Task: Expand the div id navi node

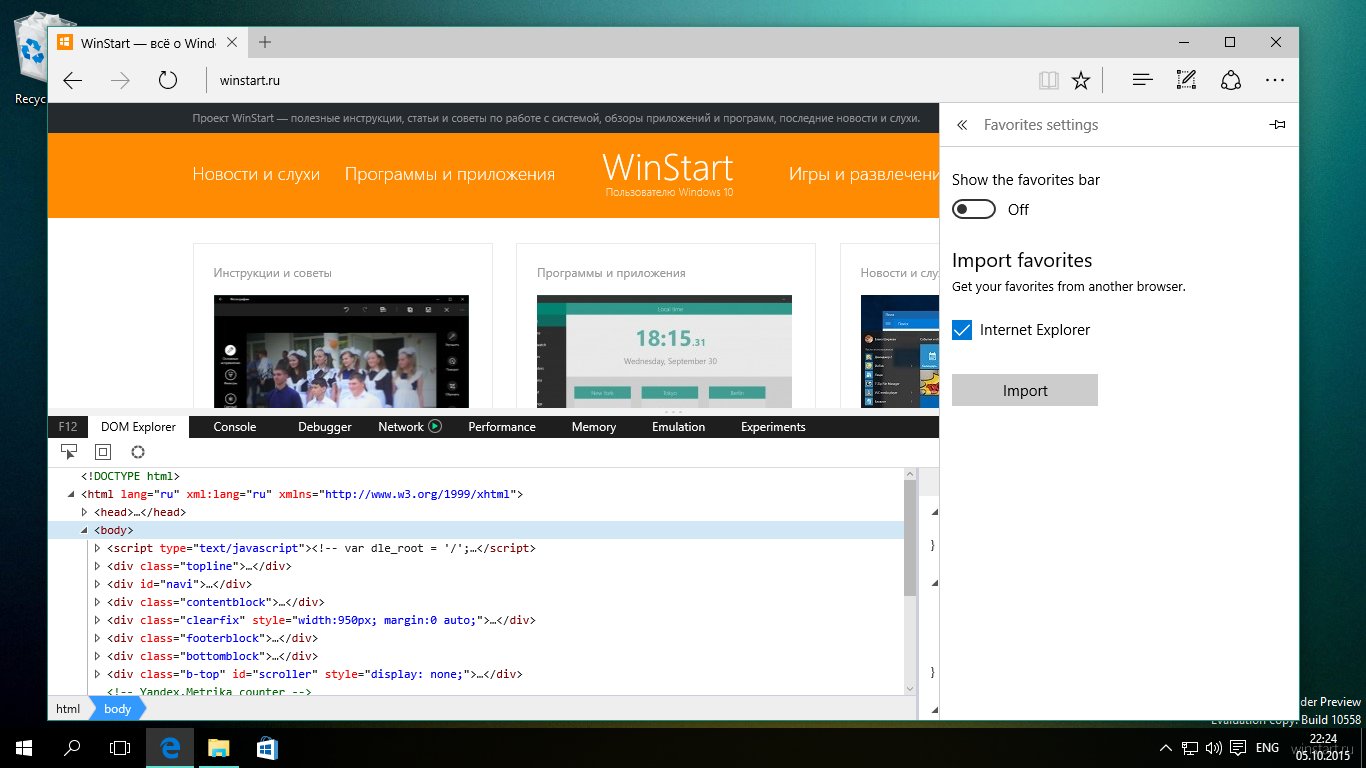Action: (98, 584)
